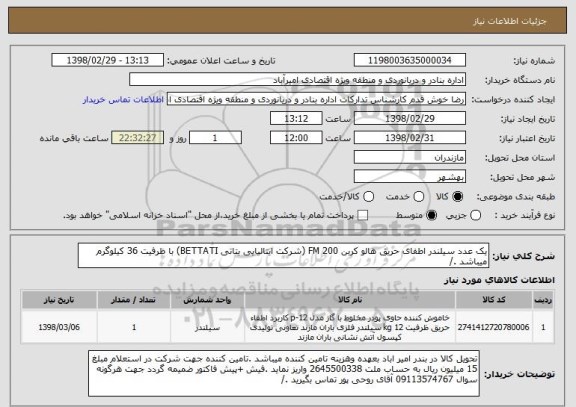Viewport: 576px width, 407px height.
Task: Select the کالا radio button
Action: 457,197
